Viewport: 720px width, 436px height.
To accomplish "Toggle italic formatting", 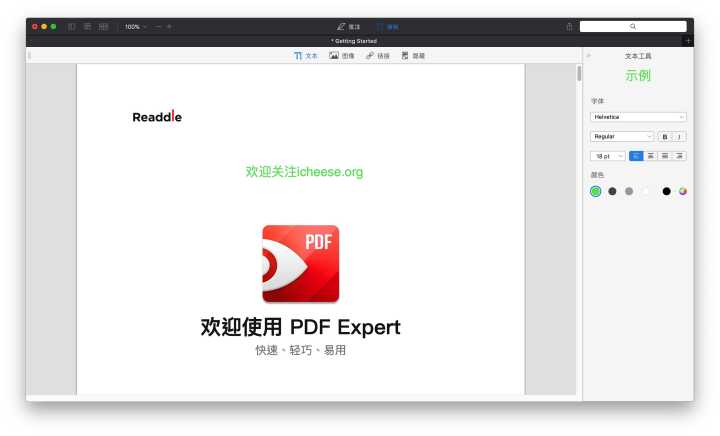I will click(x=679, y=136).
